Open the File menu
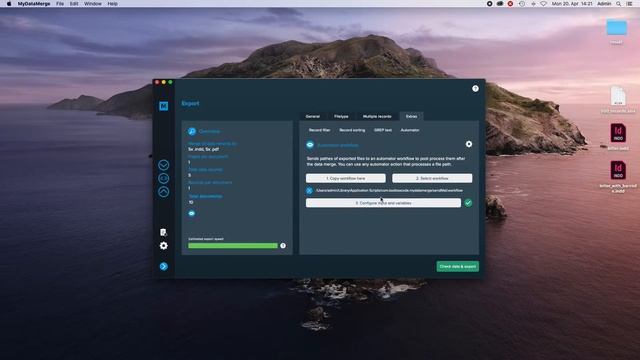Image resolution: width=640 pixels, height=360 pixels. 60,4
